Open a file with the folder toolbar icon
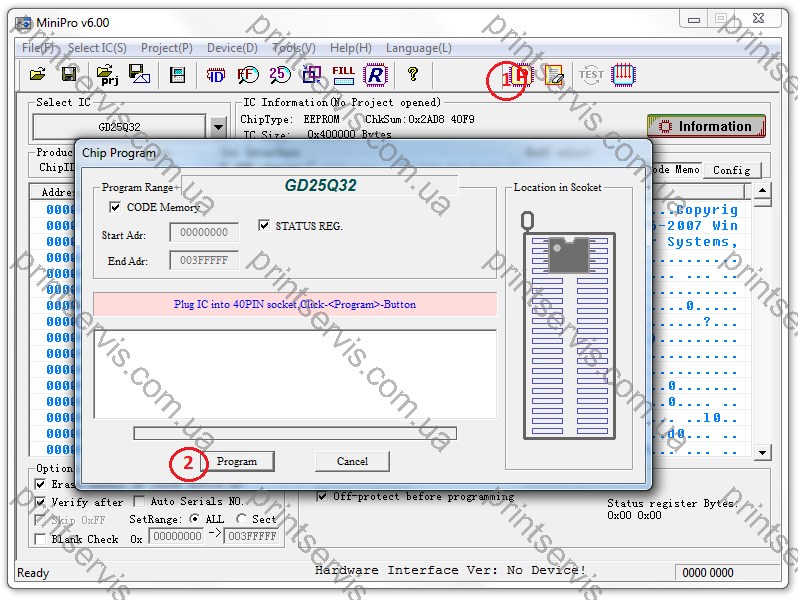Screen dimensions: 798x600 click(37, 74)
